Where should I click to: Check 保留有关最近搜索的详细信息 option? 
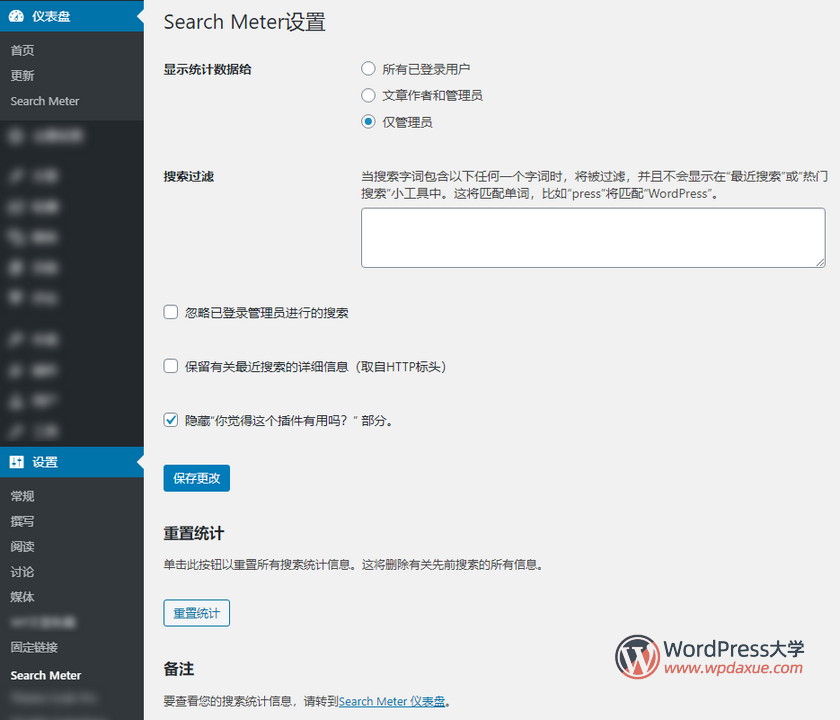pyautogui.click(x=171, y=367)
